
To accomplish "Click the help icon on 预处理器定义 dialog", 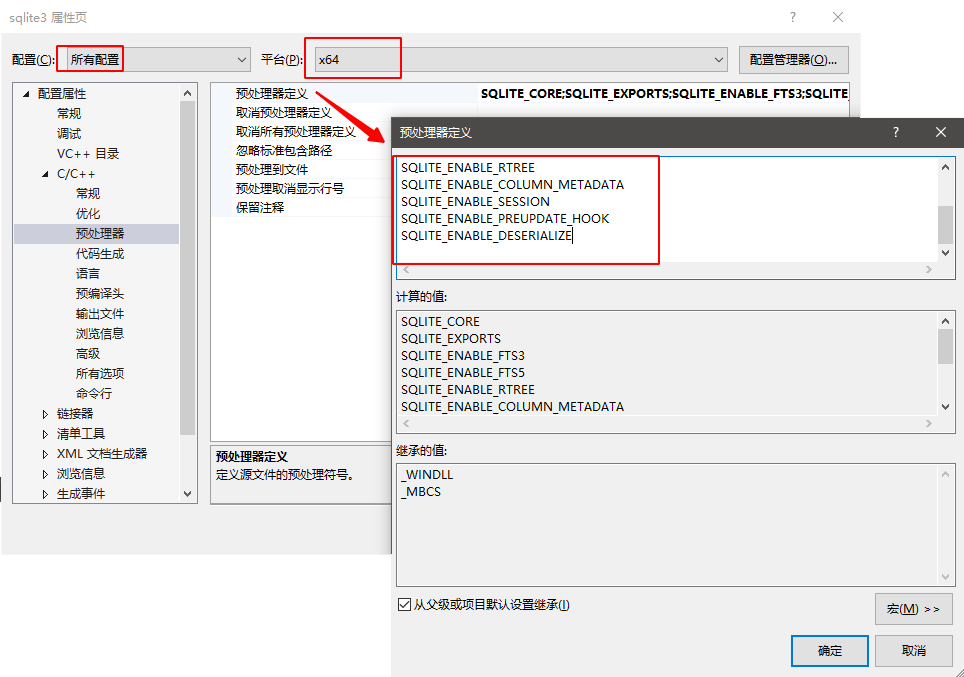I will [x=895, y=131].
